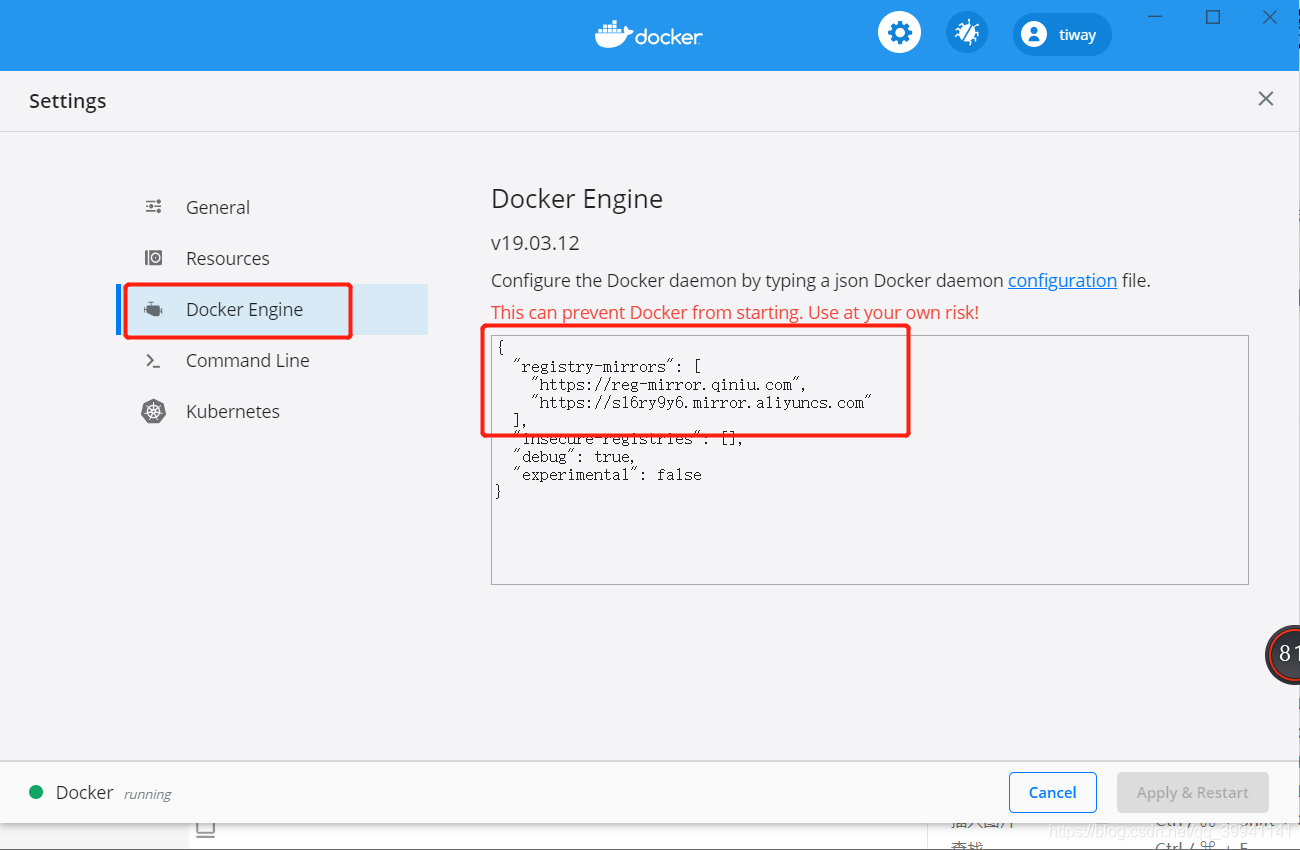Viewport: 1300px width, 850px height.
Task: Click the Resources disk icon
Action: 153,258
